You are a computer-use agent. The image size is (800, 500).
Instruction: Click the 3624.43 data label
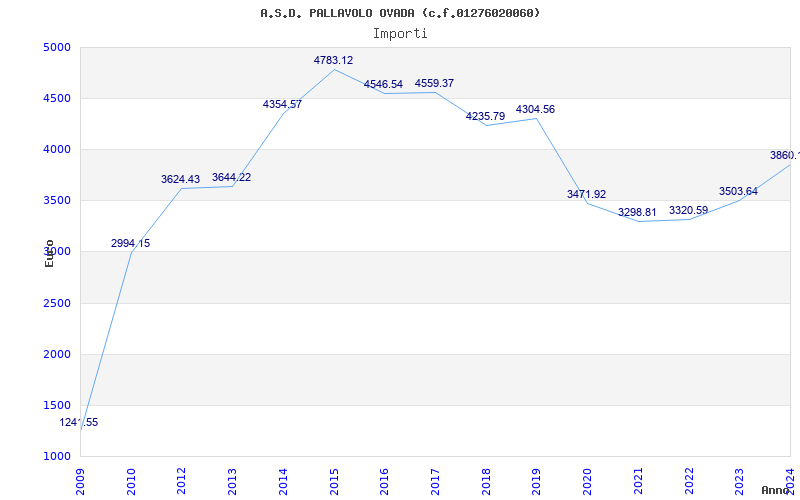tap(181, 179)
